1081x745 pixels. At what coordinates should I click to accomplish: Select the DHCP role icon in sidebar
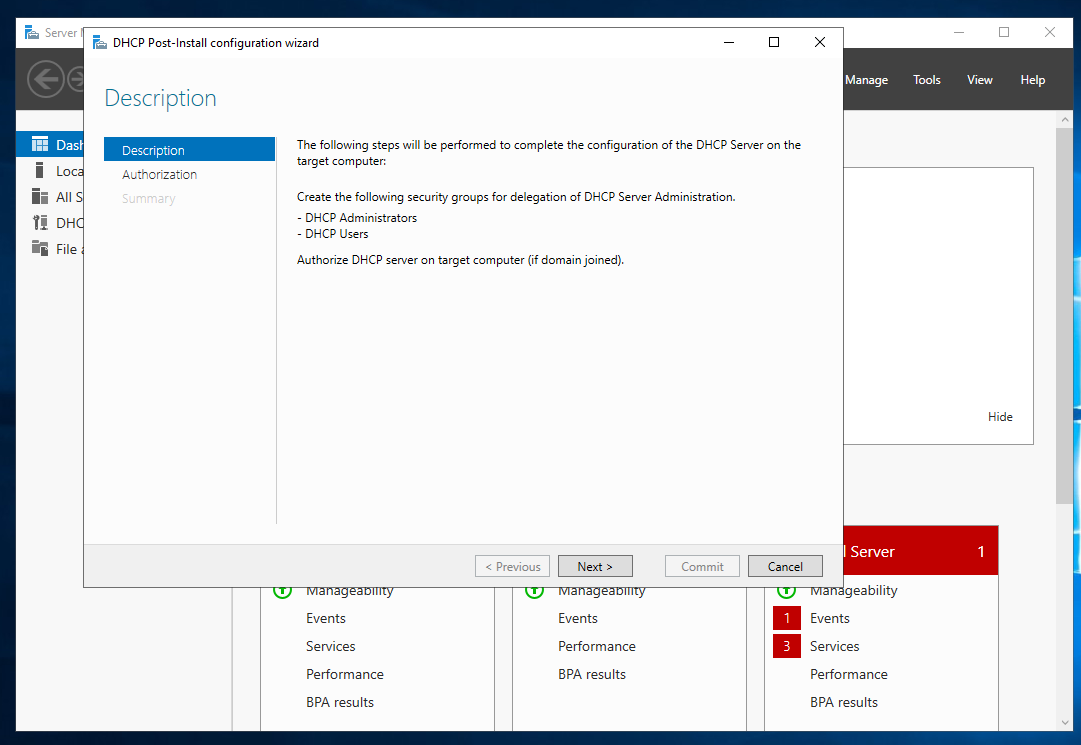[40, 223]
